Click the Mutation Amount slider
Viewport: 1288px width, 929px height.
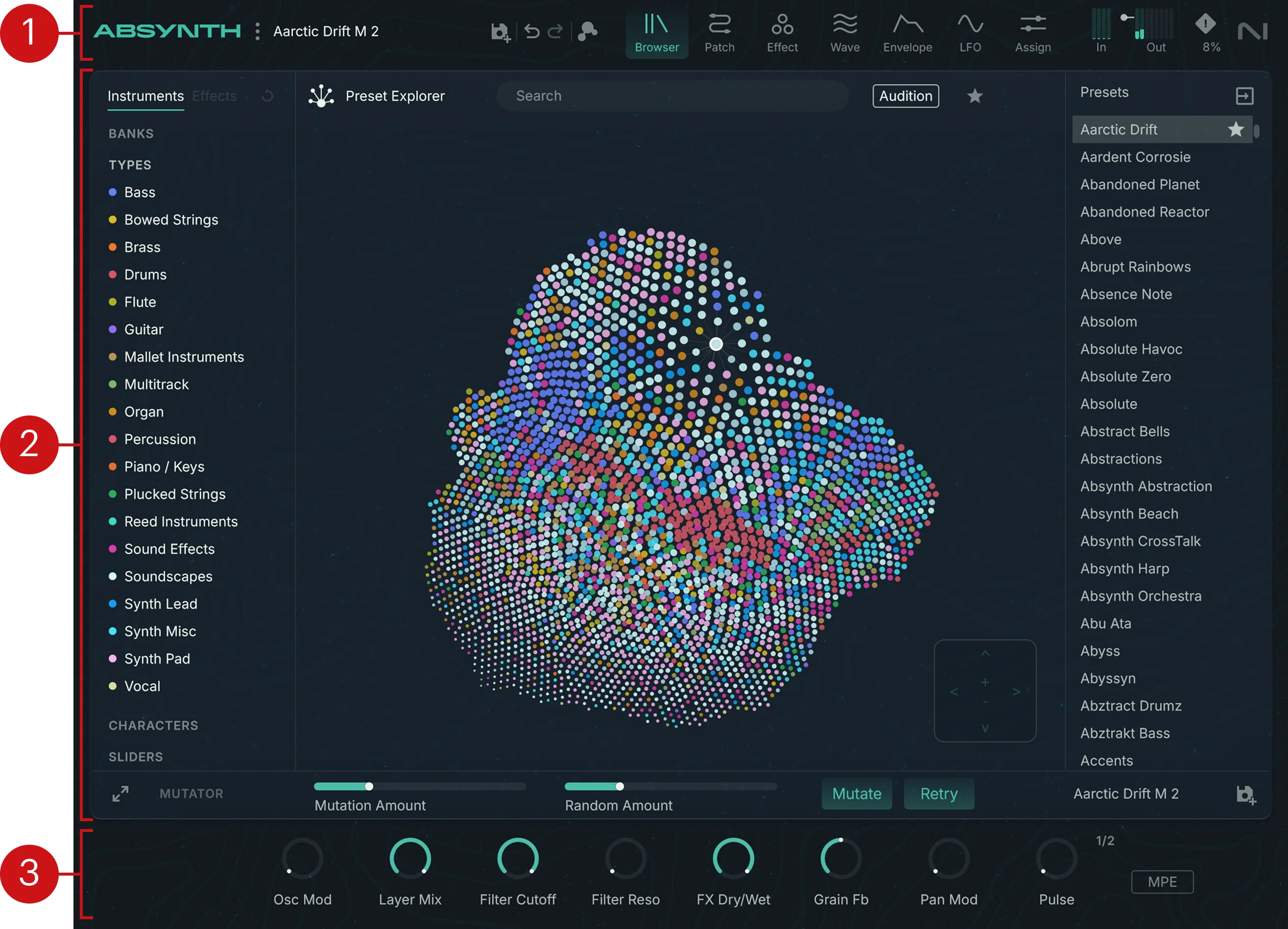coord(420,786)
